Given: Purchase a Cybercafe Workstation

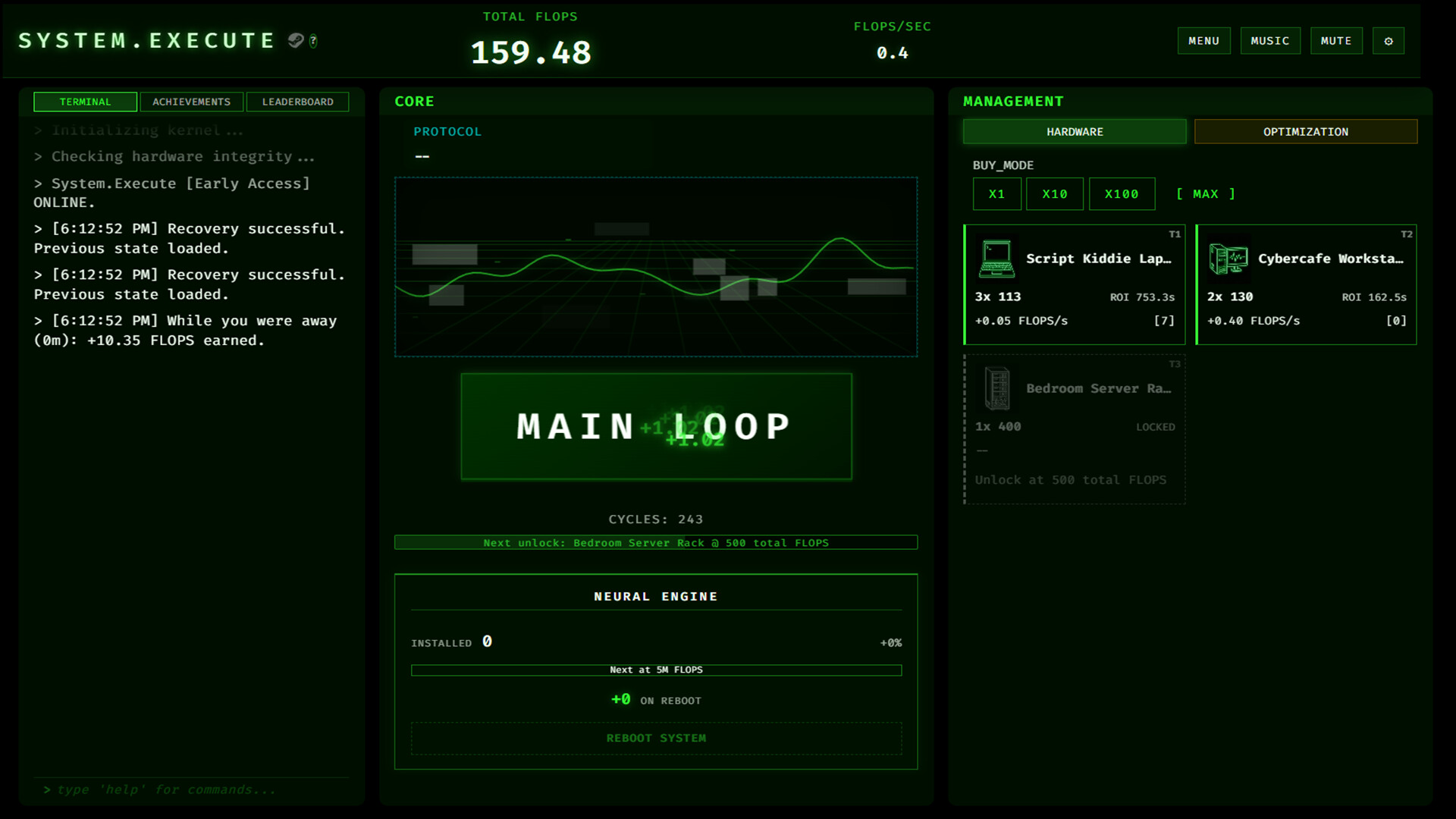Looking at the screenshot, I should click(1306, 284).
